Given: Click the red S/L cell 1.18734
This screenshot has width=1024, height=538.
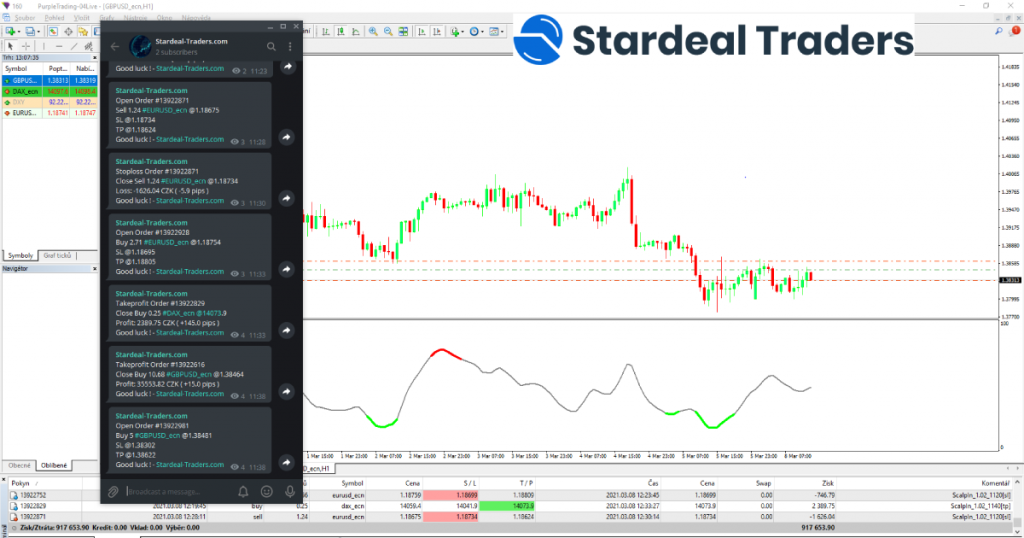Looking at the screenshot, I should click(451, 516).
